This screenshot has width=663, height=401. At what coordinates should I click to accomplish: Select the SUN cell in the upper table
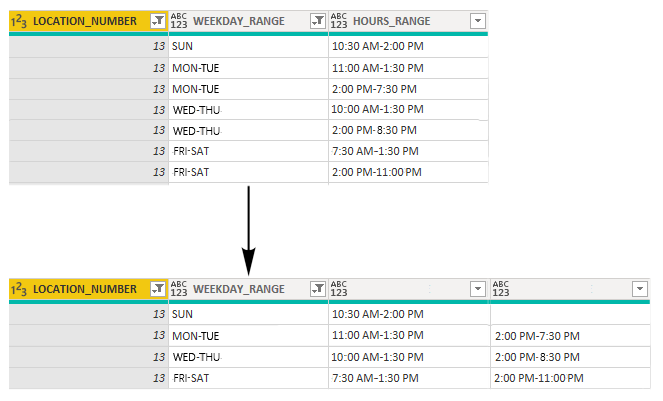pyautogui.click(x=249, y=46)
